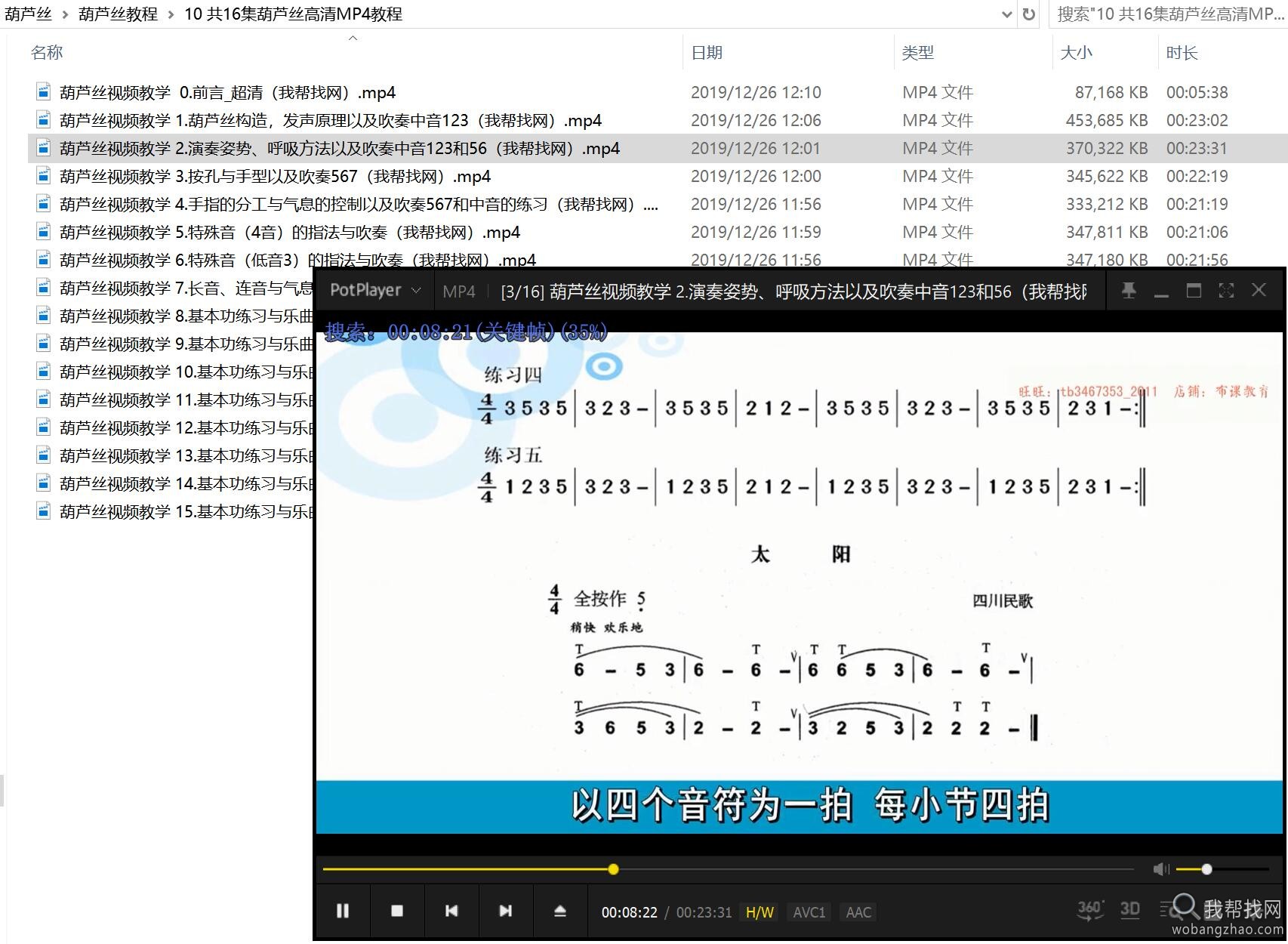Select file 13.基本功练习与乐曲
Screen dimensions: 1288x944
tap(187, 456)
